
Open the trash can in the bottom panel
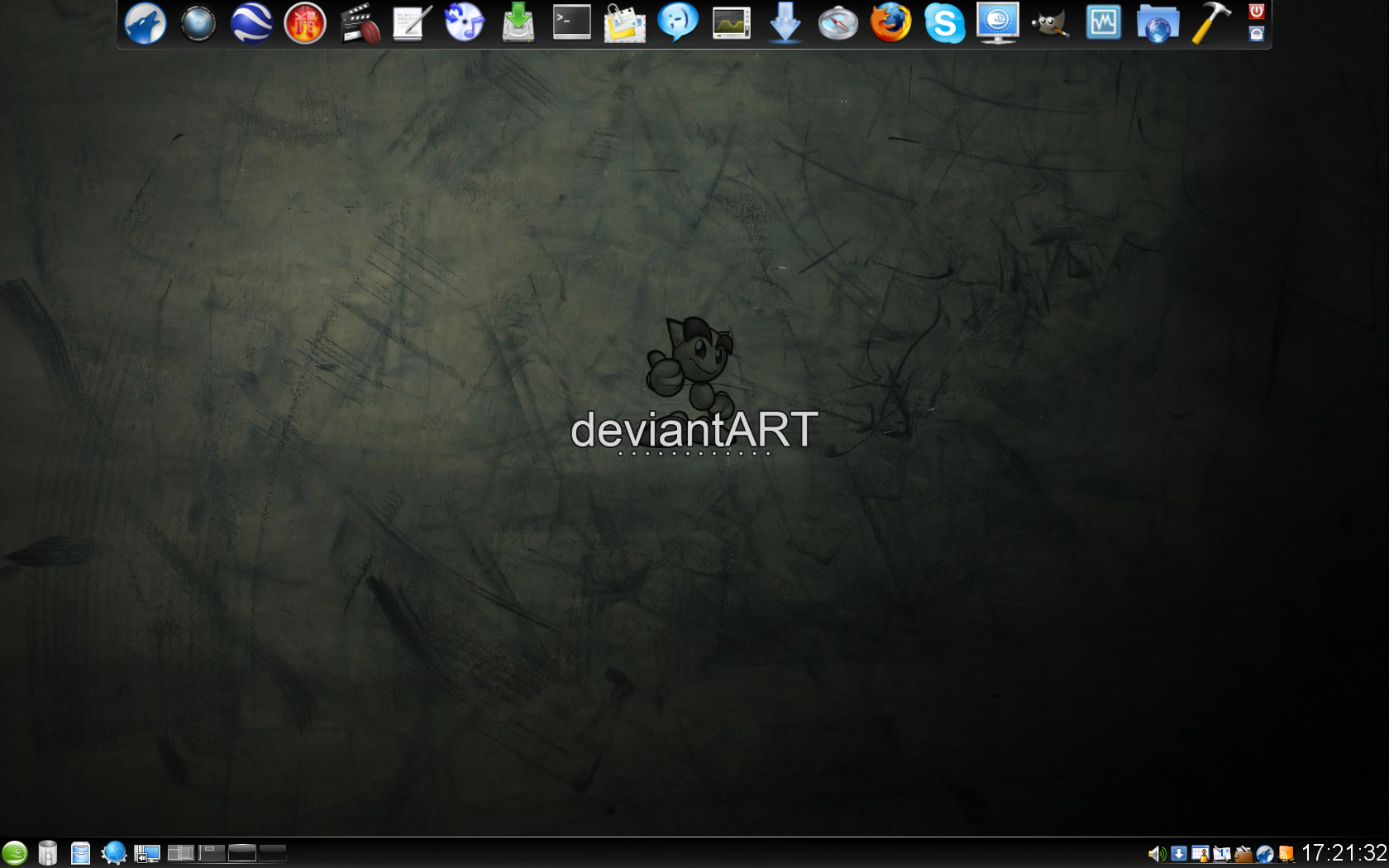click(x=48, y=852)
